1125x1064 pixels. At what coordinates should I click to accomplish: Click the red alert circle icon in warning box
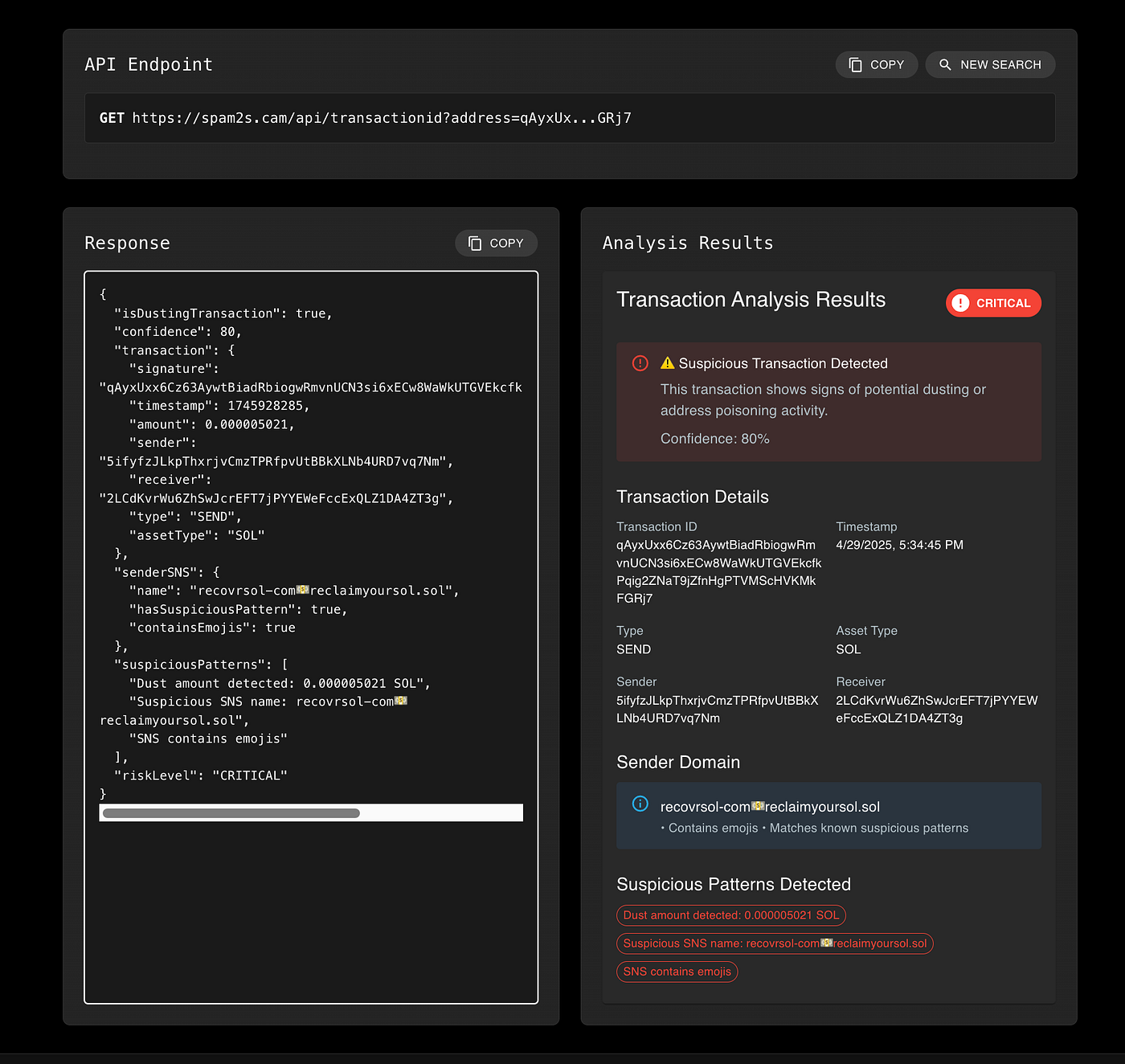coord(640,363)
